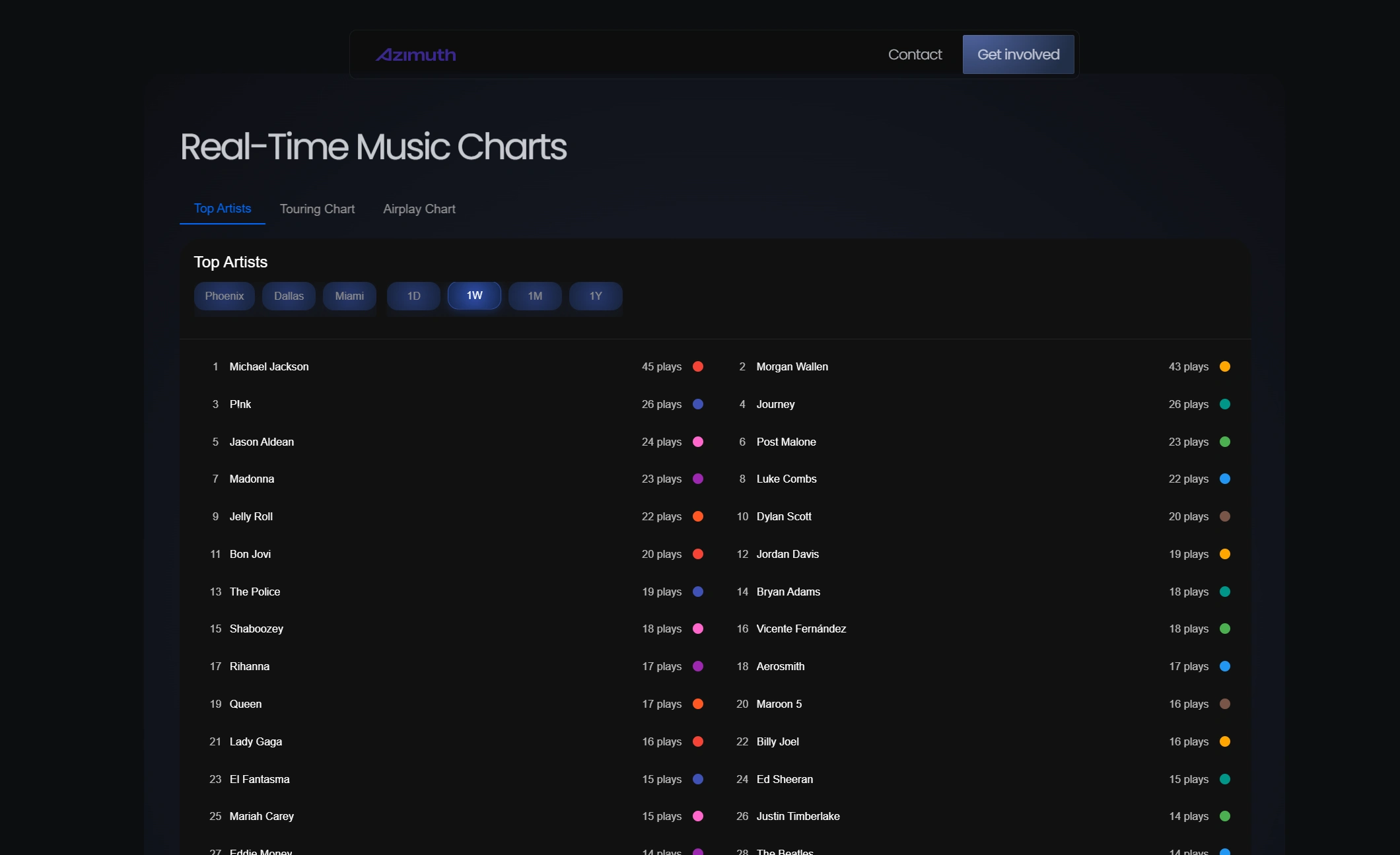Select artist name Jelly Roll
1400x855 pixels.
pos(251,516)
